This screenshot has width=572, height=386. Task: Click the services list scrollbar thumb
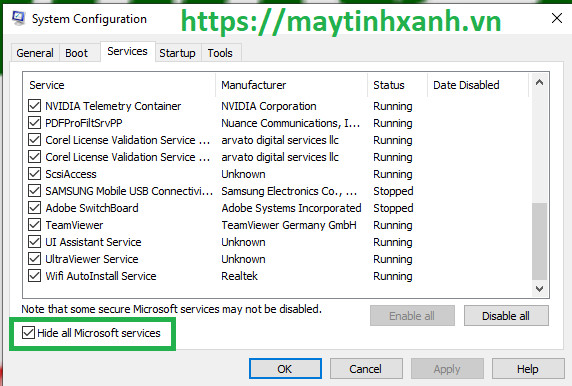click(539, 241)
